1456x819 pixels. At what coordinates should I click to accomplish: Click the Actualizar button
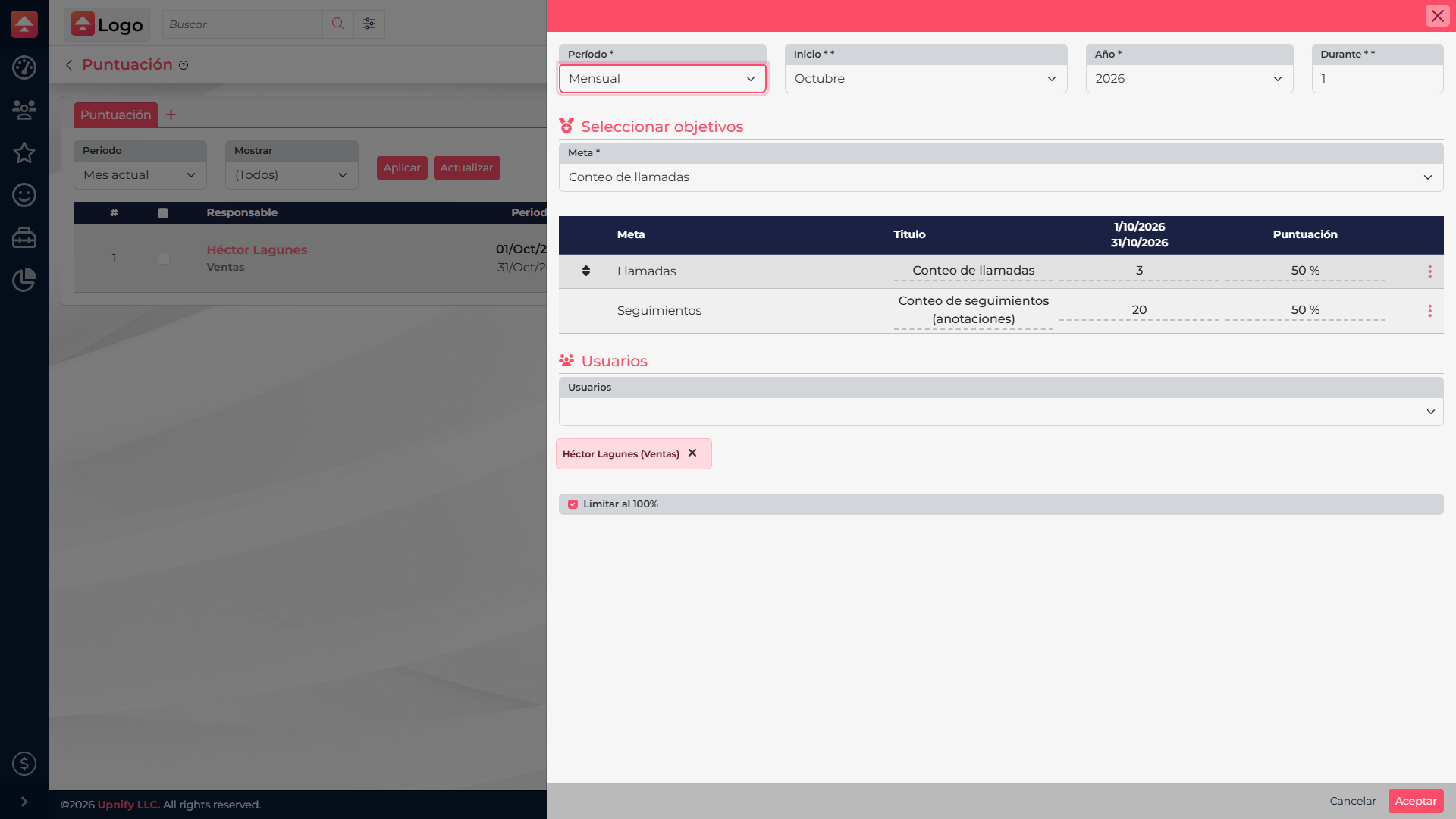pos(466,168)
